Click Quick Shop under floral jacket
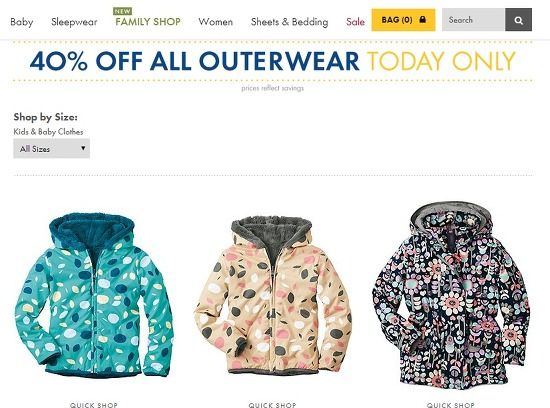The image size is (550, 408). [x=450, y=405]
